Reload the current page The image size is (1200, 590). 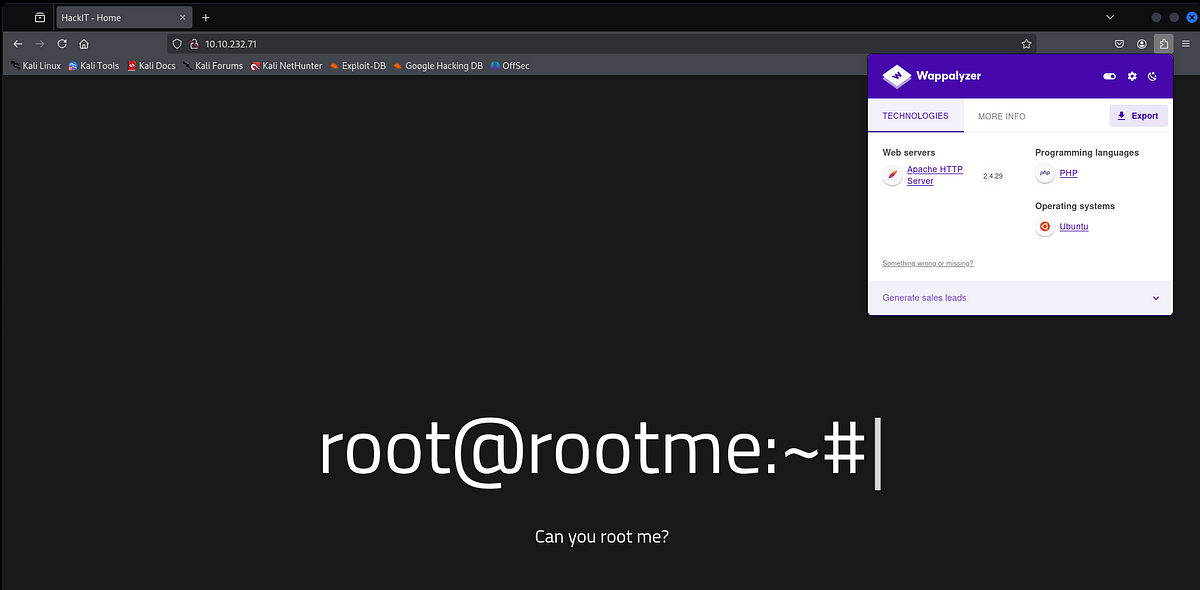62,44
